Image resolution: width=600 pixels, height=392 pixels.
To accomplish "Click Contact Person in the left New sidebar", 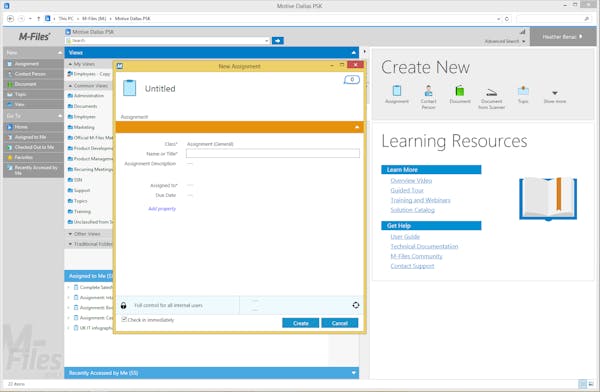I will point(30,74).
